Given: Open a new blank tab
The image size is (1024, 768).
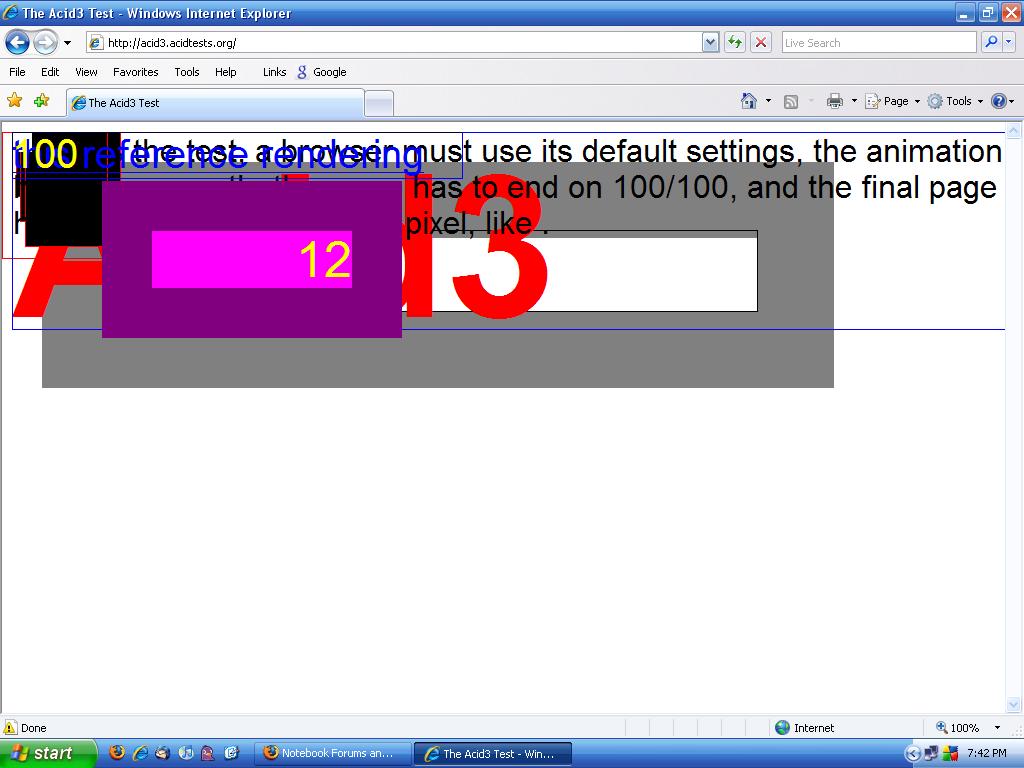Looking at the screenshot, I should coord(379,103).
